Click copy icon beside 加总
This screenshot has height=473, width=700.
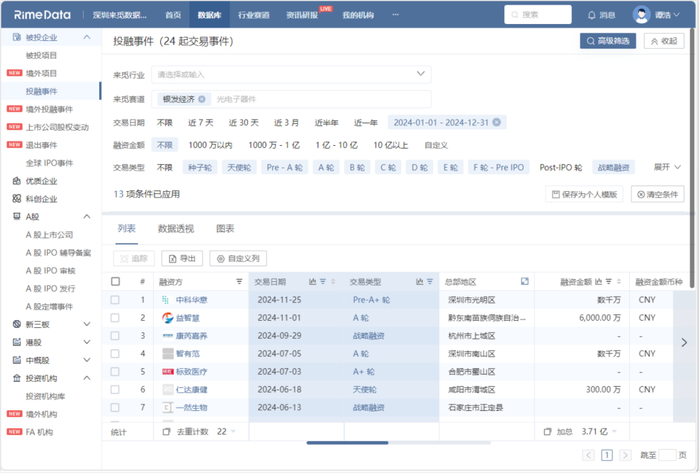[547, 432]
